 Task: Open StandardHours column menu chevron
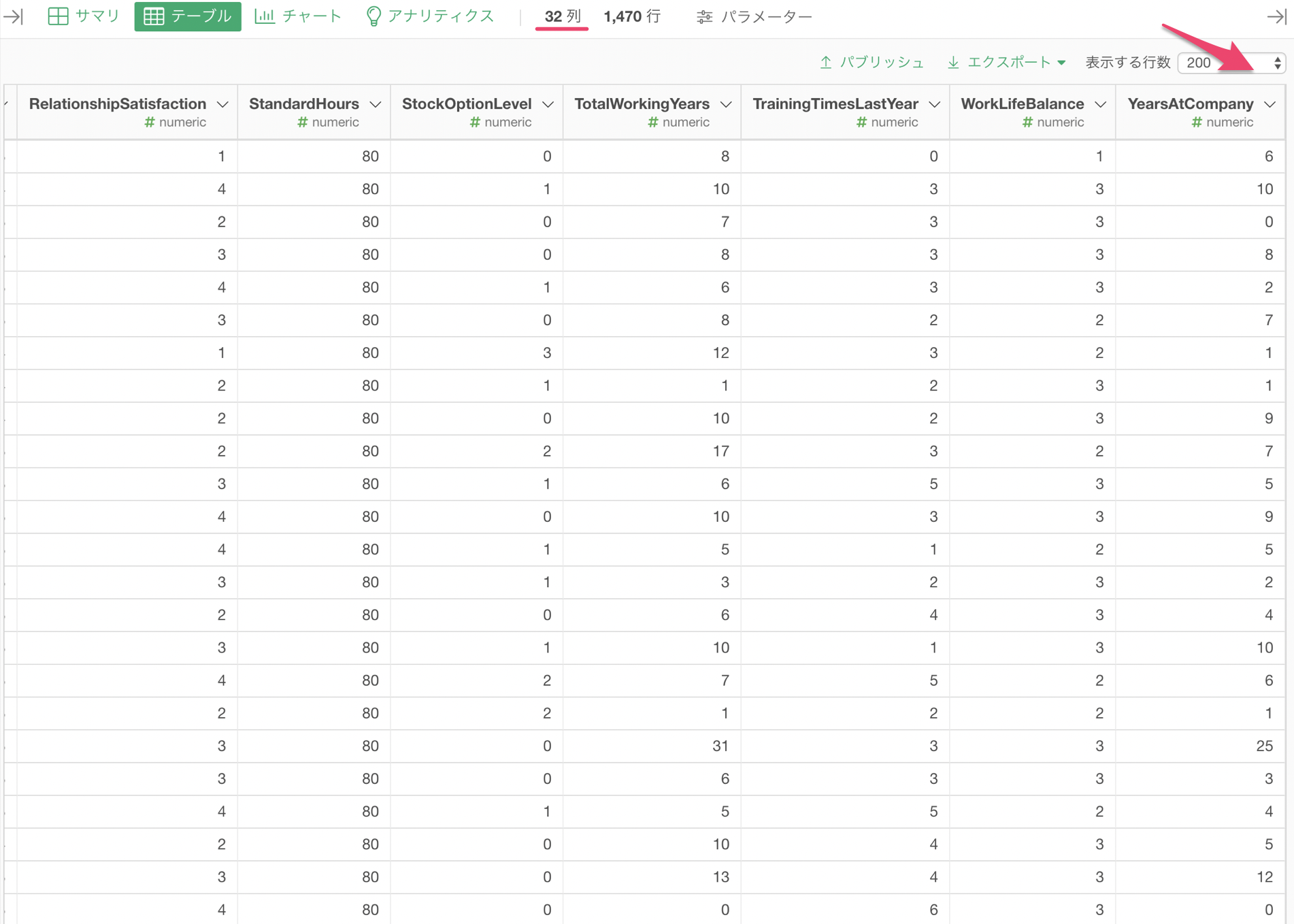pyautogui.click(x=376, y=104)
